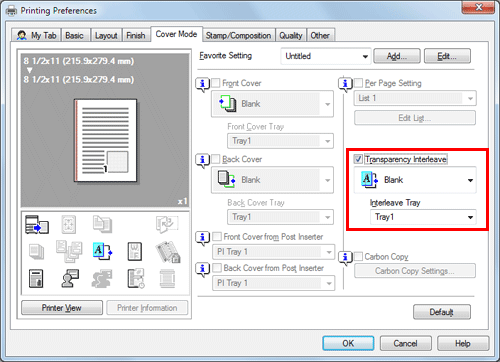Expand the Transparency Interleave Blank dropdown arrow
The width and height of the screenshot is (500, 362).
coord(470,180)
